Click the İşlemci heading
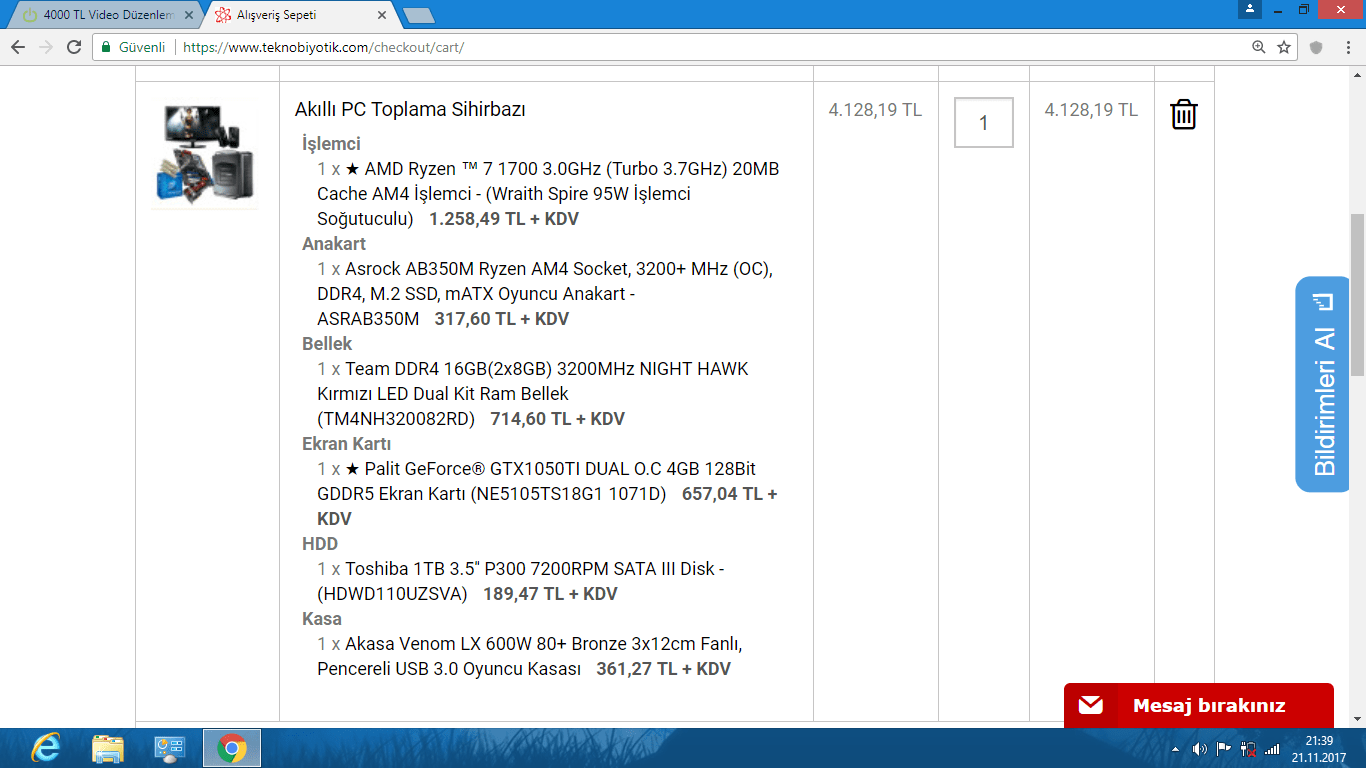The width and height of the screenshot is (1366, 768). click(x=332, y=144)
